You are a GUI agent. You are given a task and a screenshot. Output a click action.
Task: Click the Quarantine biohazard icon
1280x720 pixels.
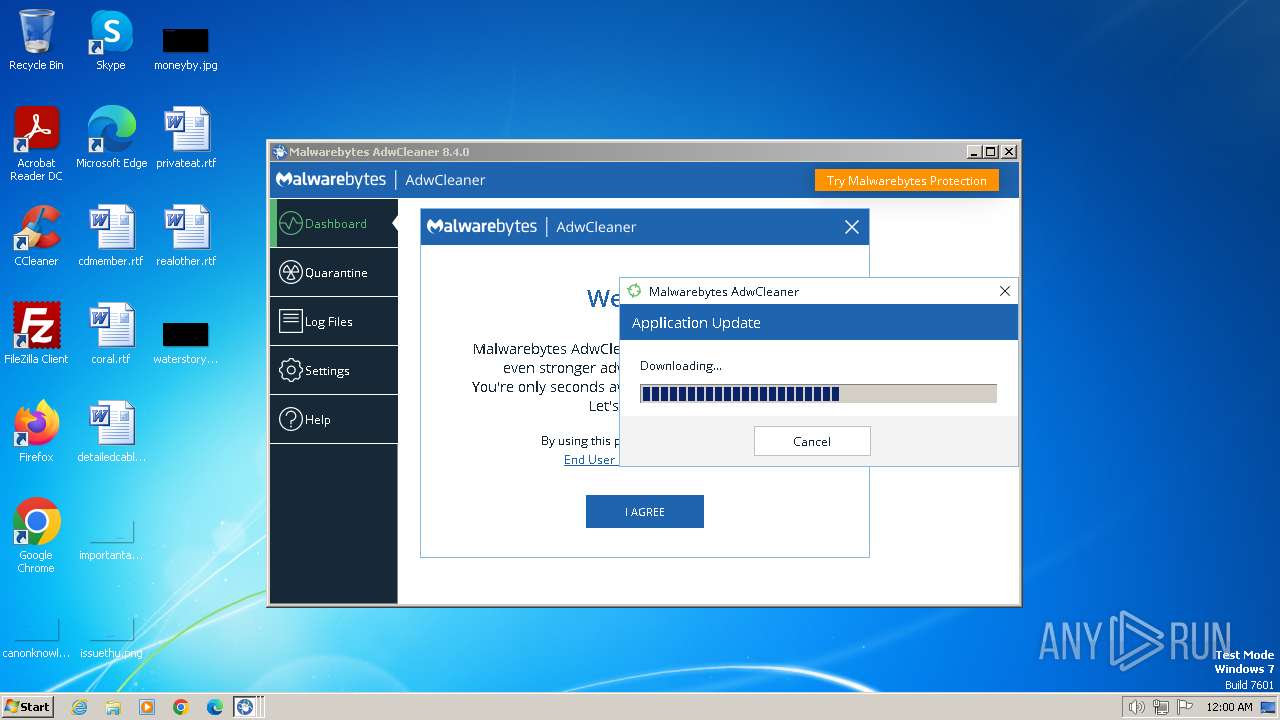[290, 272]
